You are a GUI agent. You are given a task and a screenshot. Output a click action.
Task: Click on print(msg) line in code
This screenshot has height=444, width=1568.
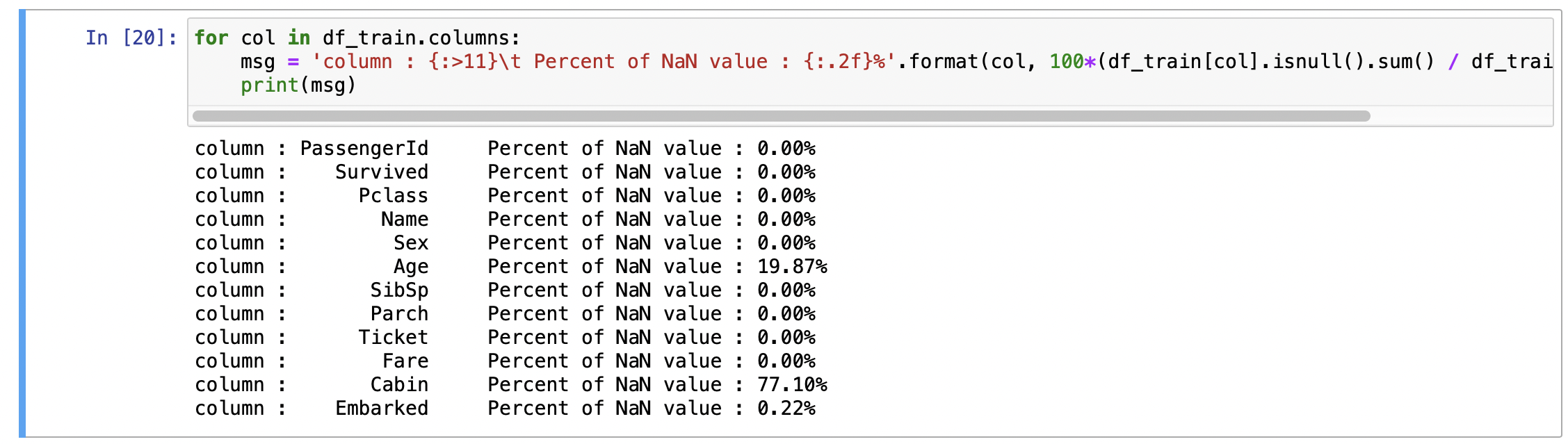298,85
